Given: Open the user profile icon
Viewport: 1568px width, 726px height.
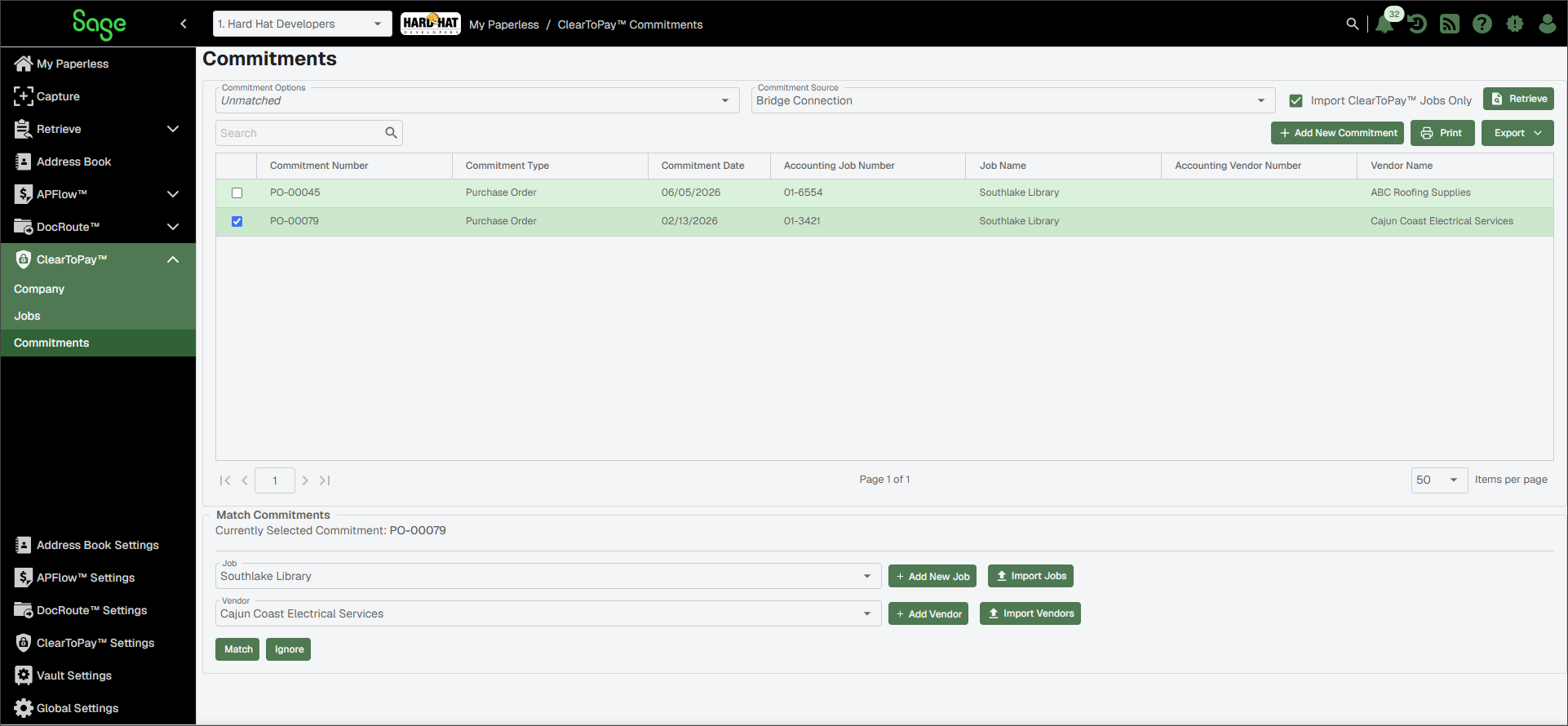Looking at the screenshot, I should (x=1548, y=24).
